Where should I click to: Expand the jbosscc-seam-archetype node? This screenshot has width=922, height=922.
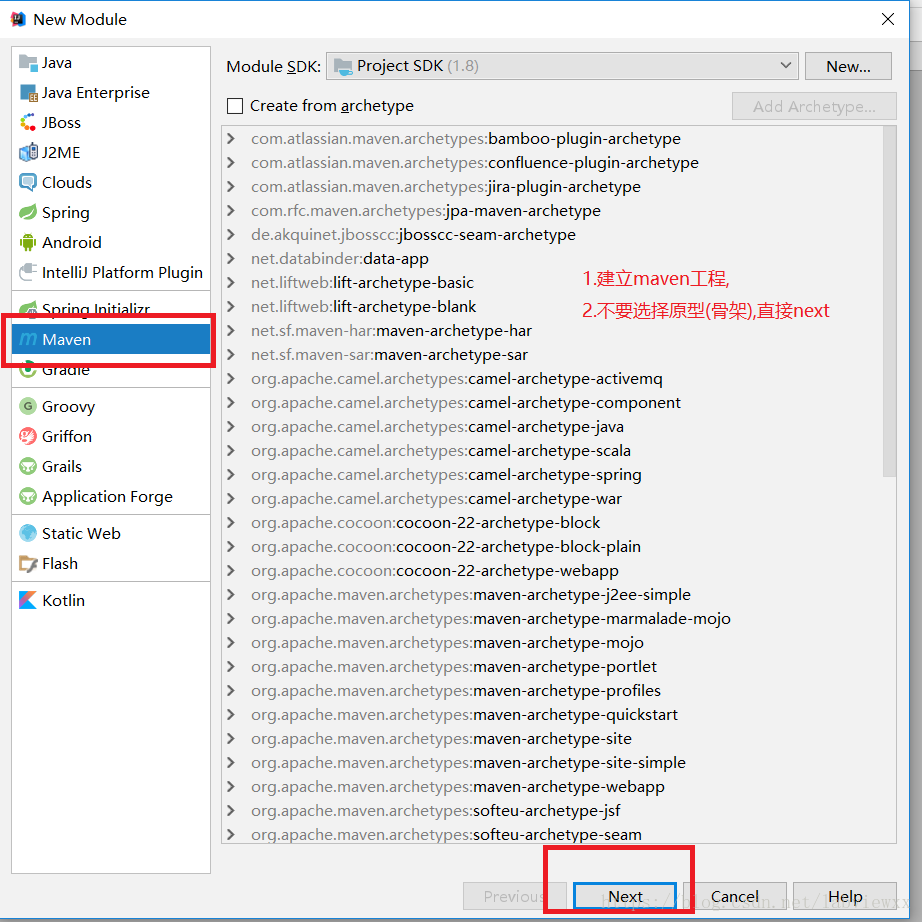click(x=231, y=235)
